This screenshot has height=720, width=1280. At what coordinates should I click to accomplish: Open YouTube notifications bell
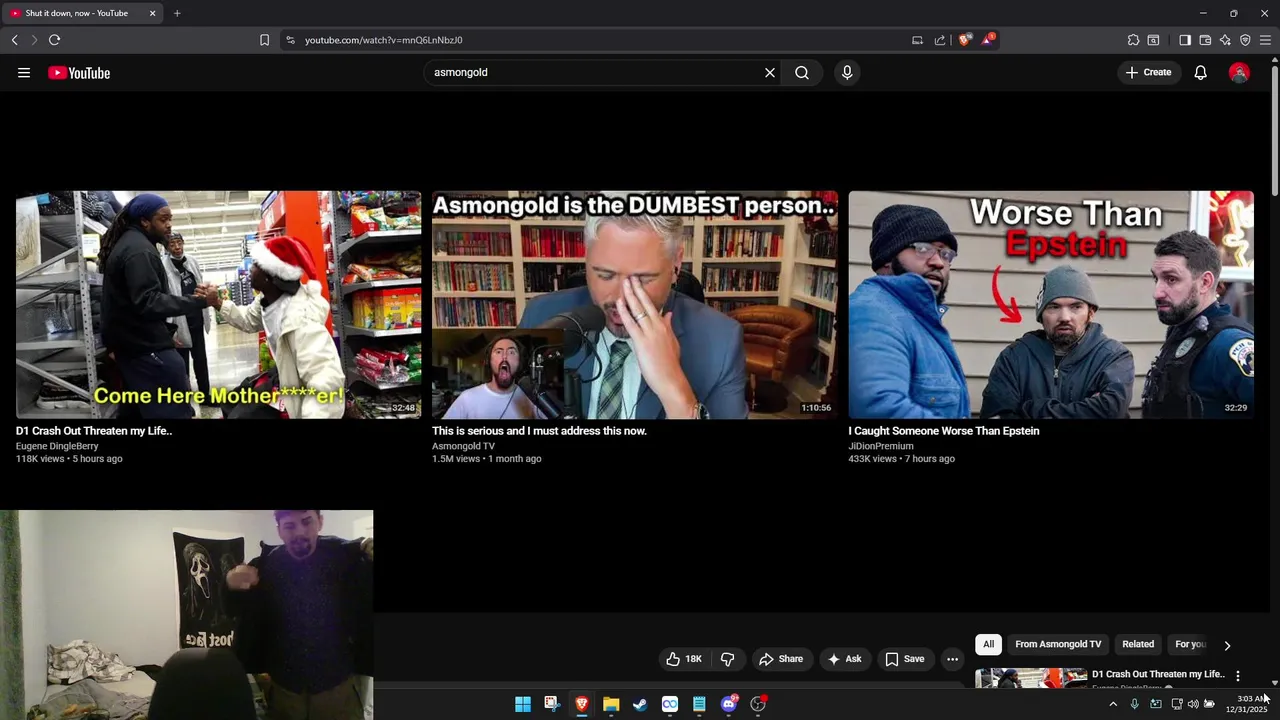coord(1200,73)
